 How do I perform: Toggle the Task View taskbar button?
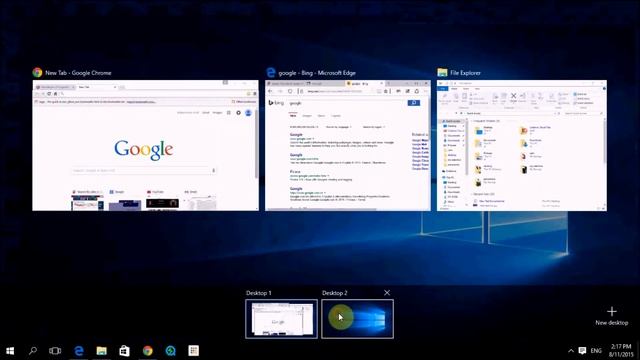(55, 351)
